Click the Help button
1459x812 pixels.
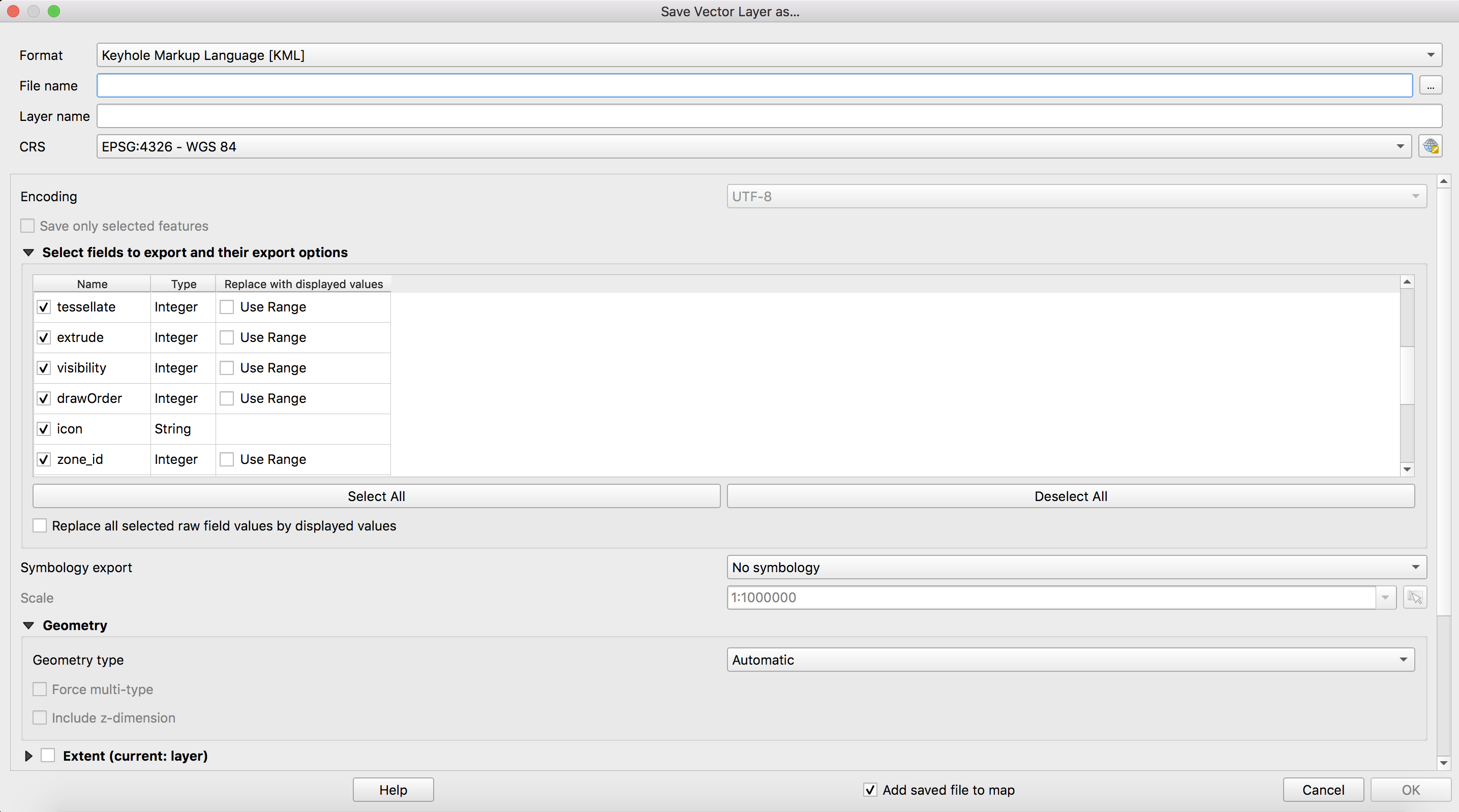click(393, 790)
